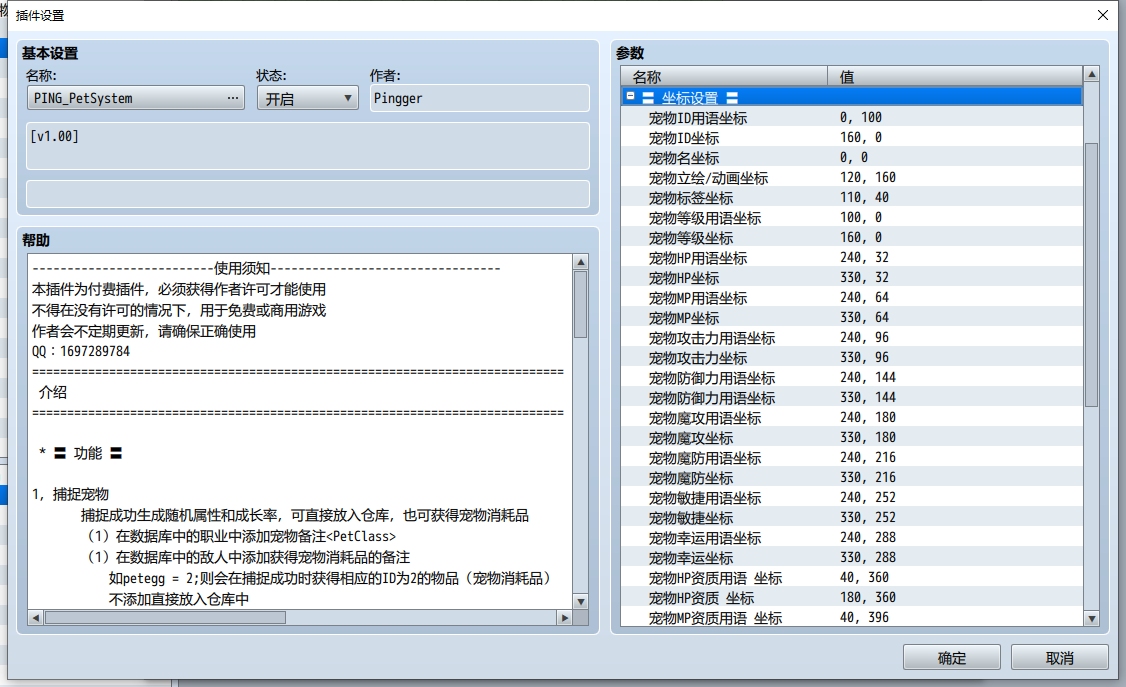1126x687 pixels.
Task: Select the 宠物HP资质 坐标 parameter row
Action: (852, 599)
